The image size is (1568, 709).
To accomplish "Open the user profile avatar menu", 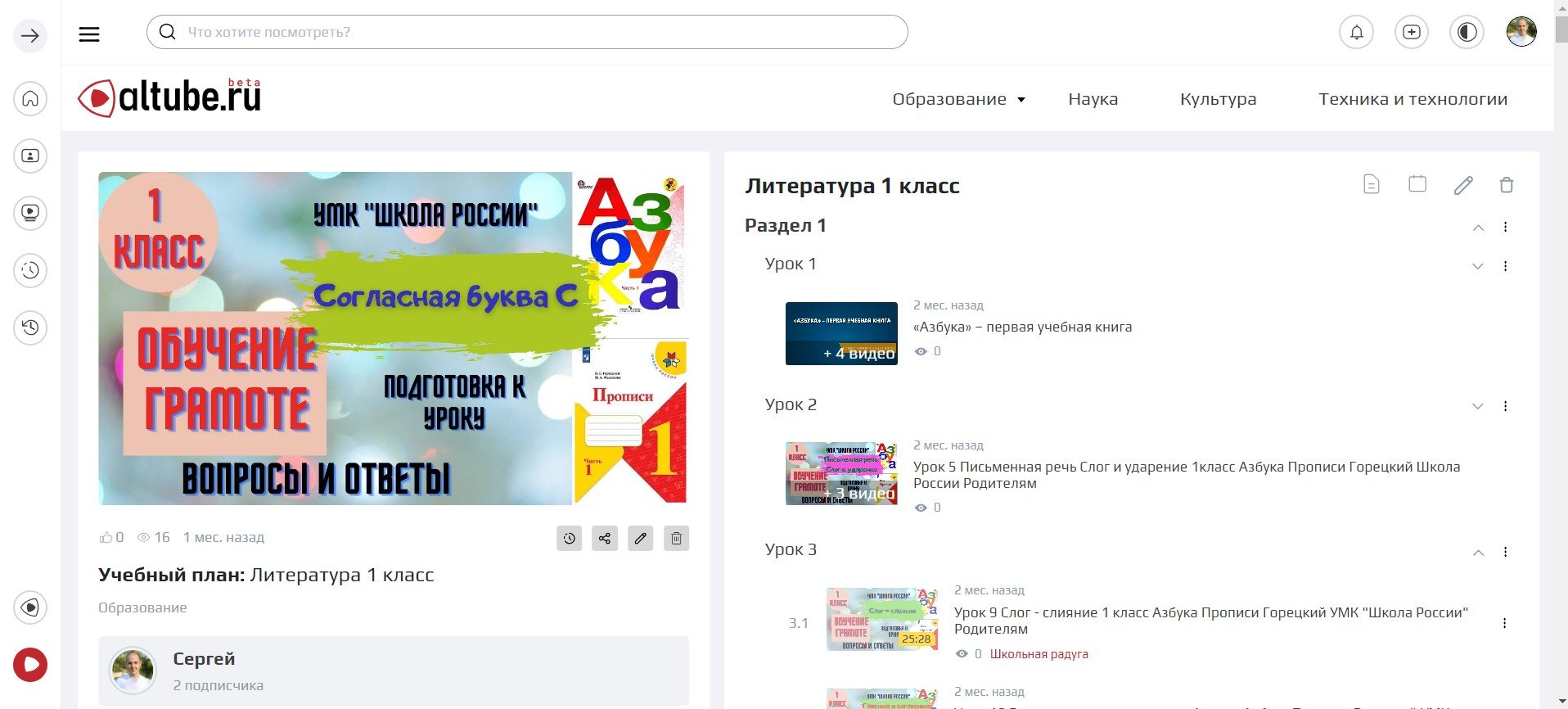I will 1521,32.
